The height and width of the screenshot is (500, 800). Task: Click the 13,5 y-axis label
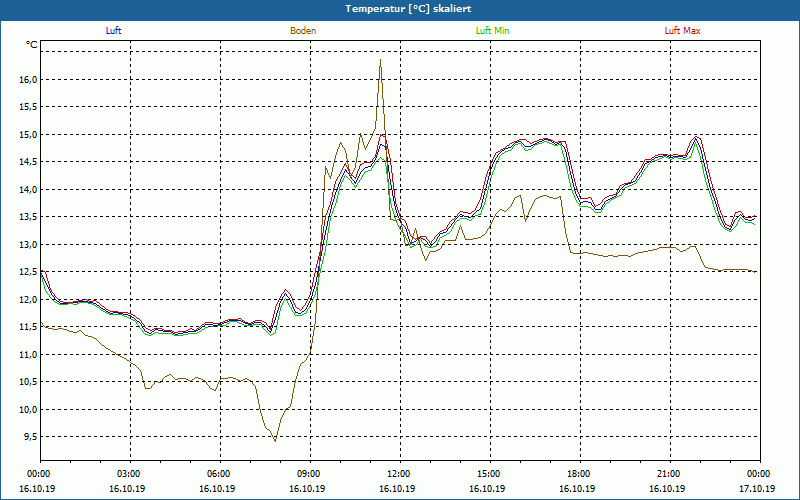click(x=29, y=217)
